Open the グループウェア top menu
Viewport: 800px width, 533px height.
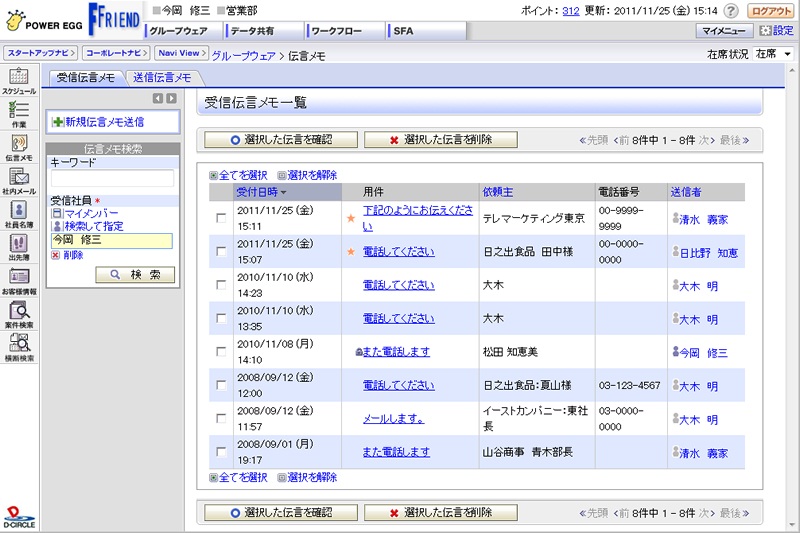click(x=183, y=31)
